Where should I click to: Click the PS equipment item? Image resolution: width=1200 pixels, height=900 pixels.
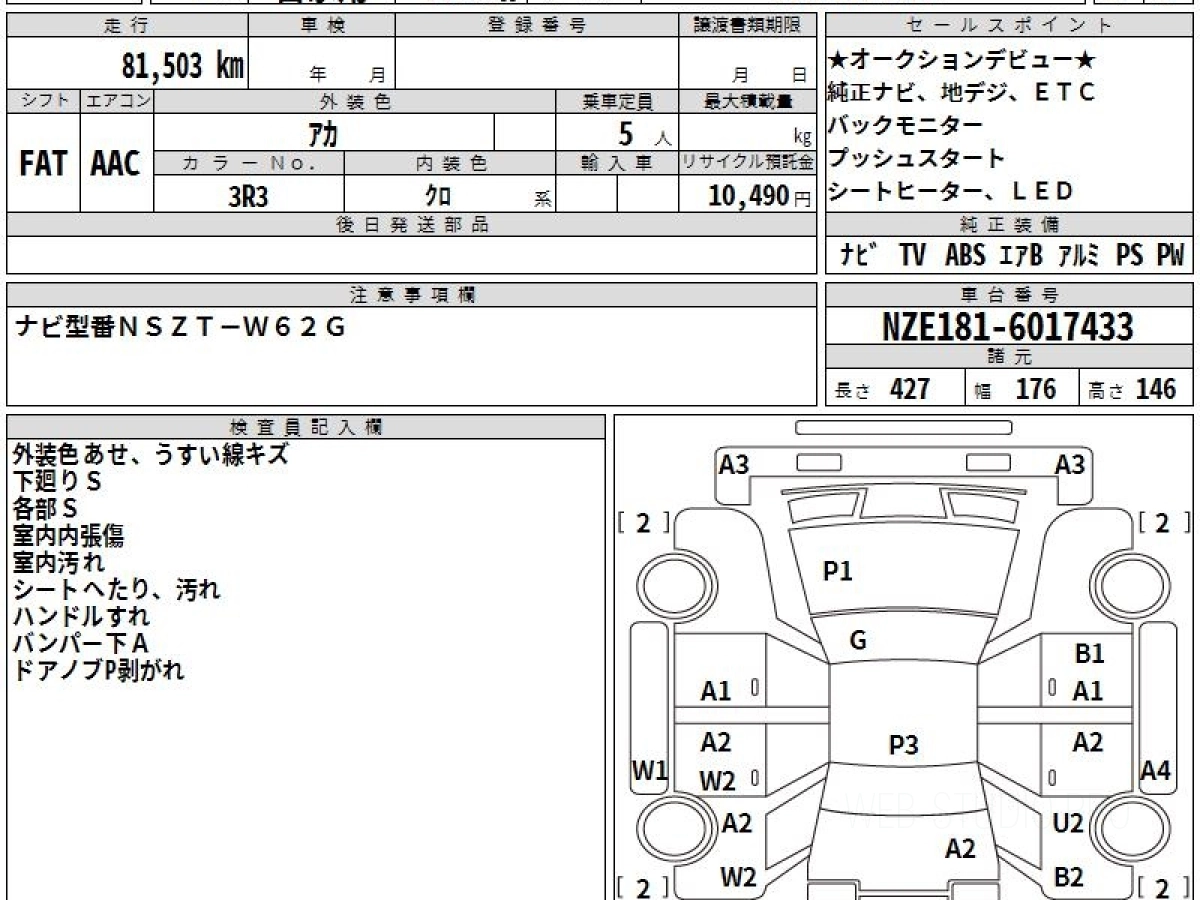pyautogui.click(x=1130, y=255)
